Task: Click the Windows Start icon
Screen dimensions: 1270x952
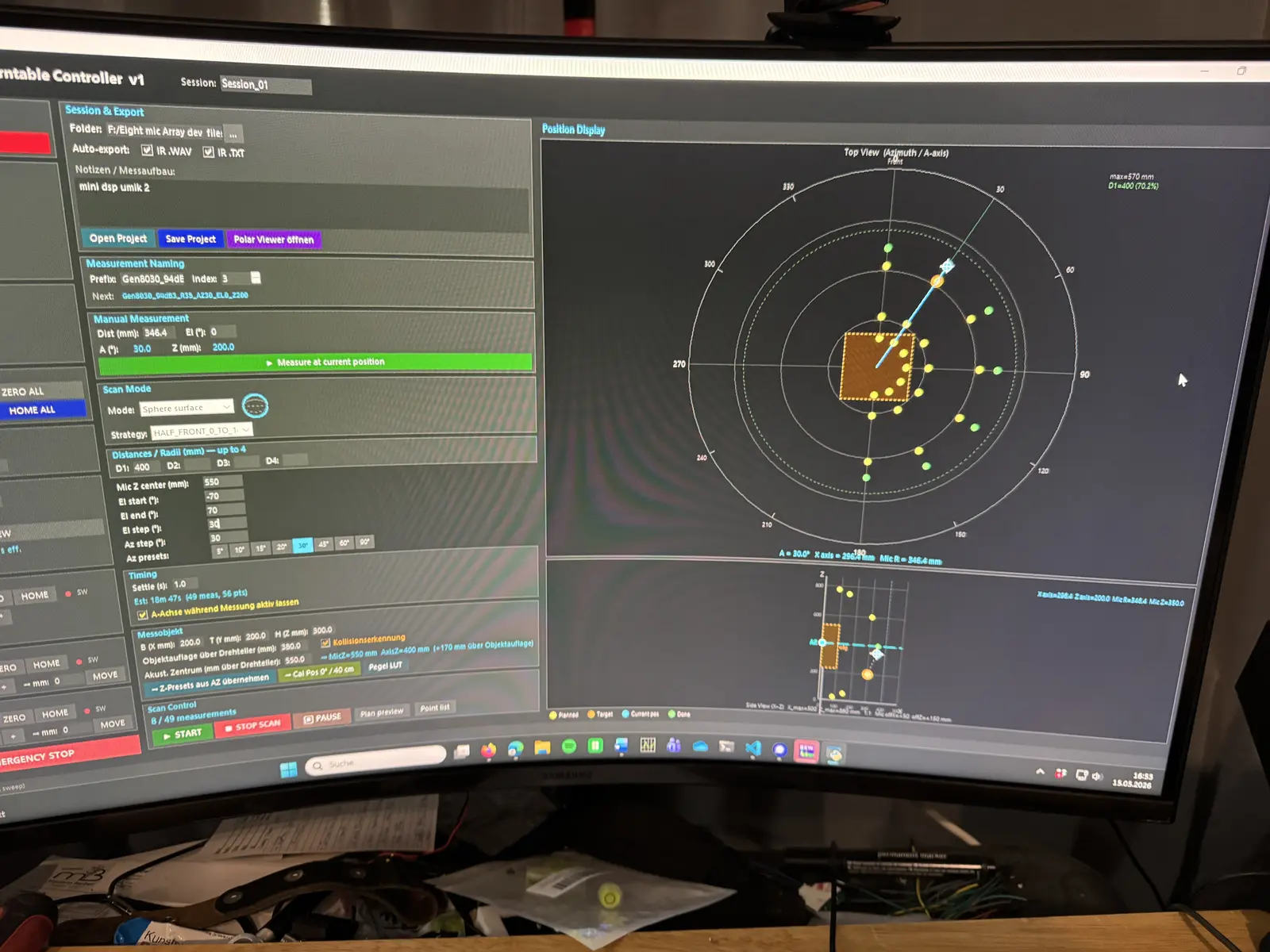Action: [x=289, y=769]
